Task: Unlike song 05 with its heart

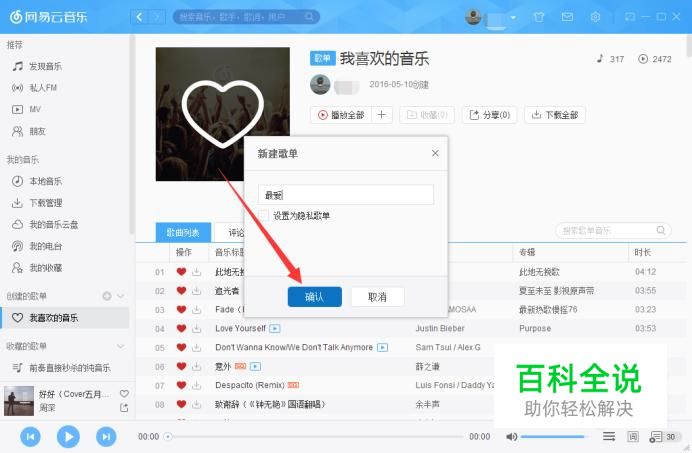Action: tap(181, 347)
